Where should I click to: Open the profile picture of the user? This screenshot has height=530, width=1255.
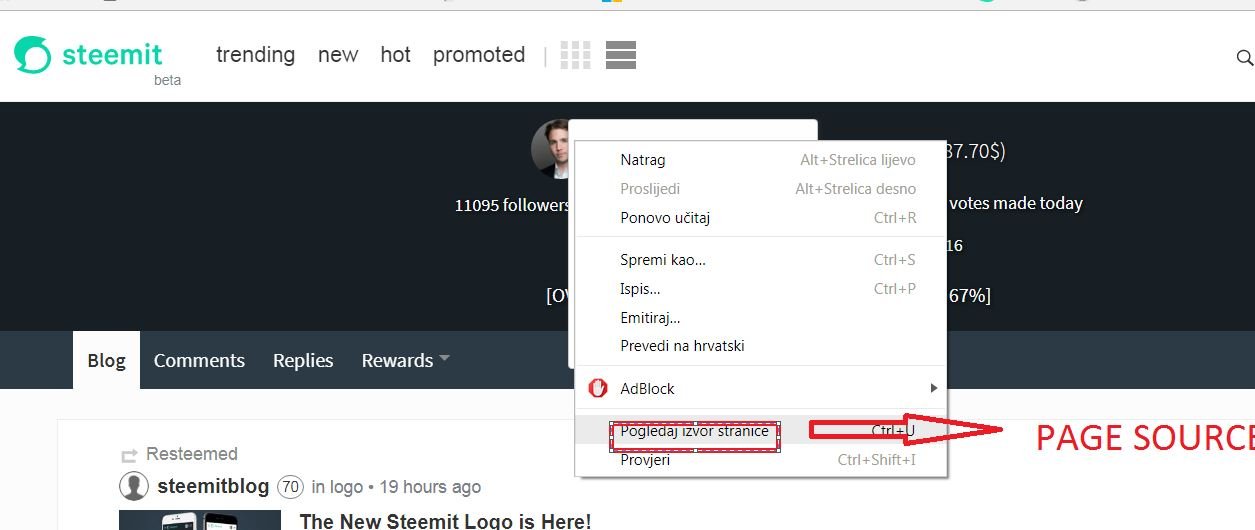[x=550, y=149]
